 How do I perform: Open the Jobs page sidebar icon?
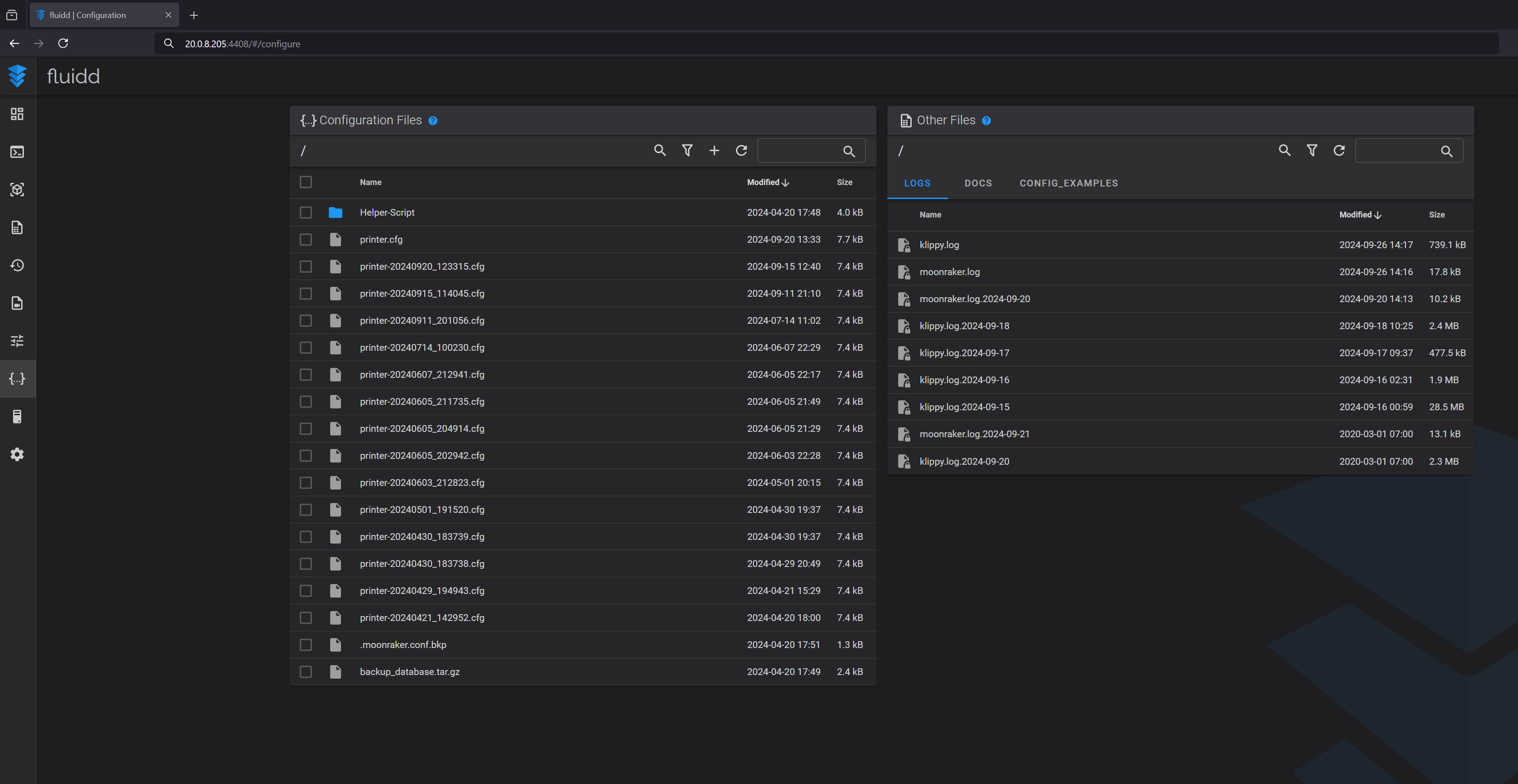tap(17, 227)
